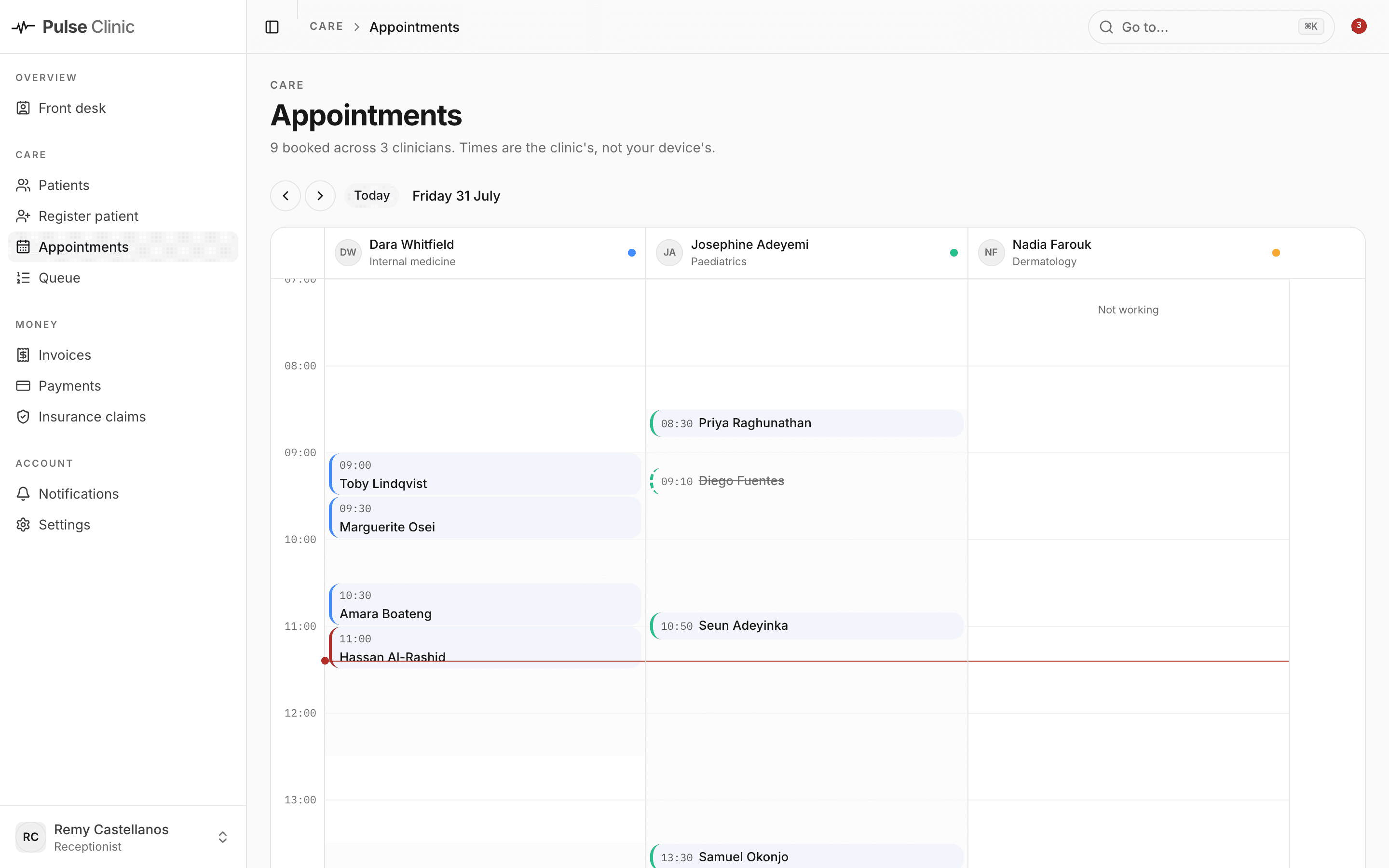This screenshot has width=1389, height=868.
Task: Click Nadia Farouk's orange color dot
Action: coord(1275,253)
